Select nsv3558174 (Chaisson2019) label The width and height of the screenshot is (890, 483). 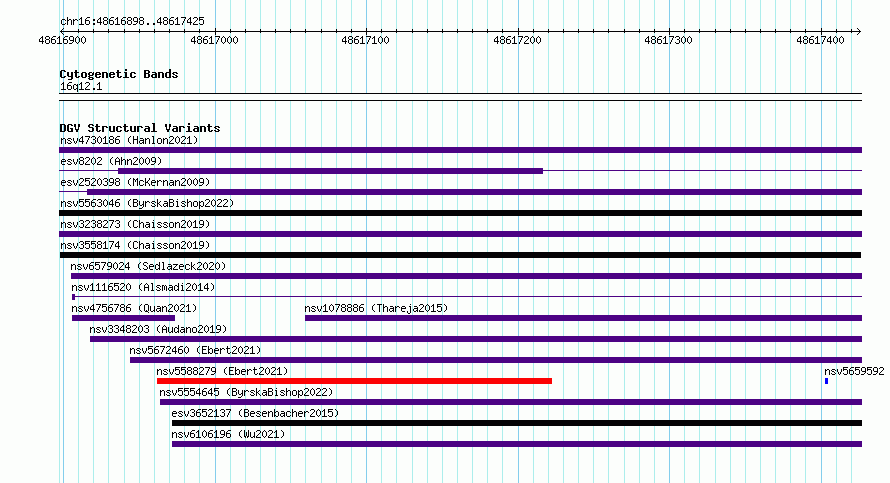click(135, 245)
